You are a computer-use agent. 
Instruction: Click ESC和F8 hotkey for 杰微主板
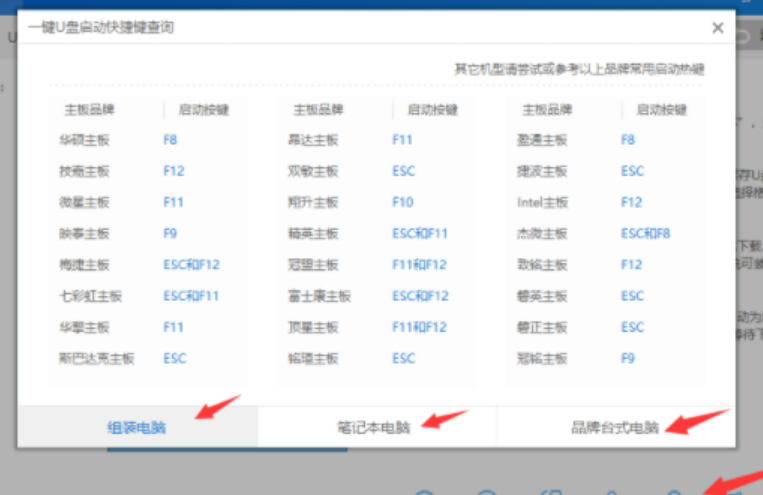[645, 233]
